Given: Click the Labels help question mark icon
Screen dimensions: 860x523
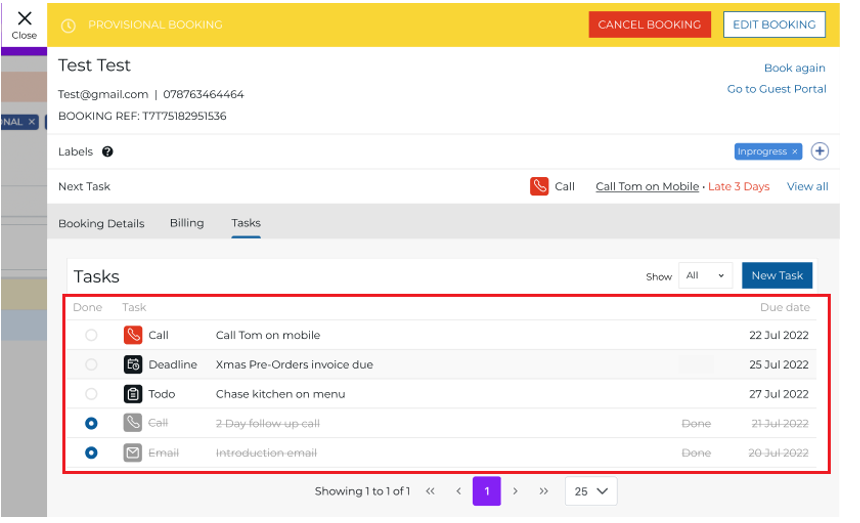Looking at the screenshot, I should (x=107, y=152).
